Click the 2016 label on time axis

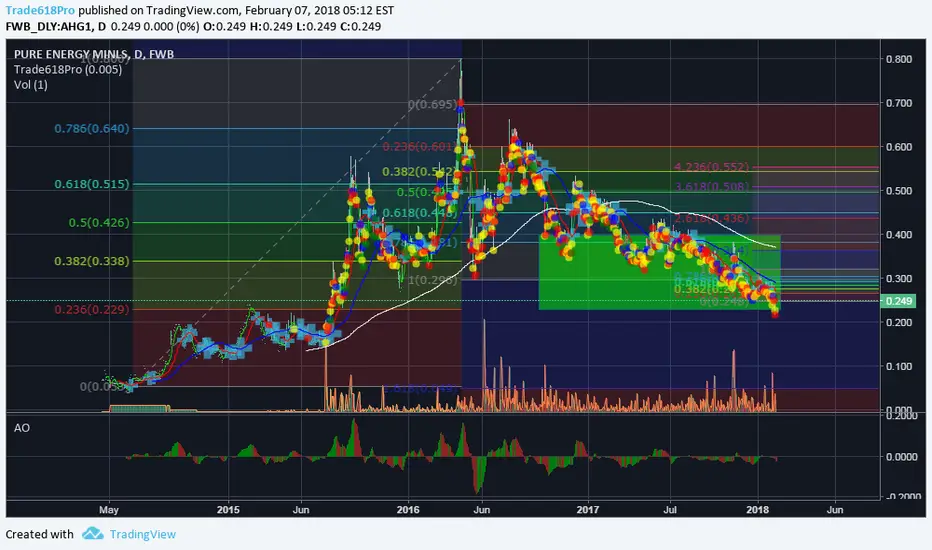pyautogui.click(x=408, y=510)
